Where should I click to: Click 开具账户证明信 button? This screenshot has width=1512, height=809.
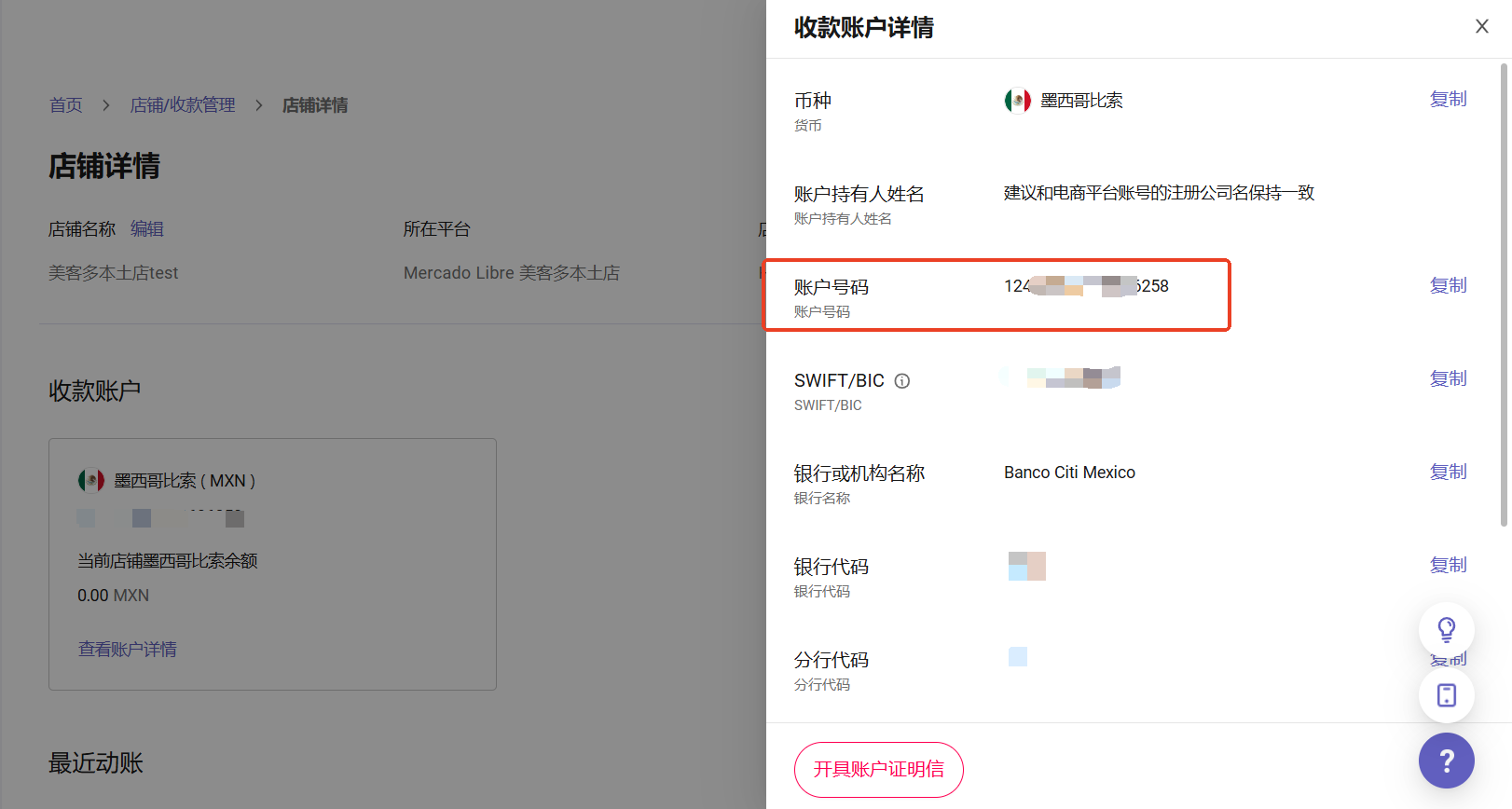(878, 769)
